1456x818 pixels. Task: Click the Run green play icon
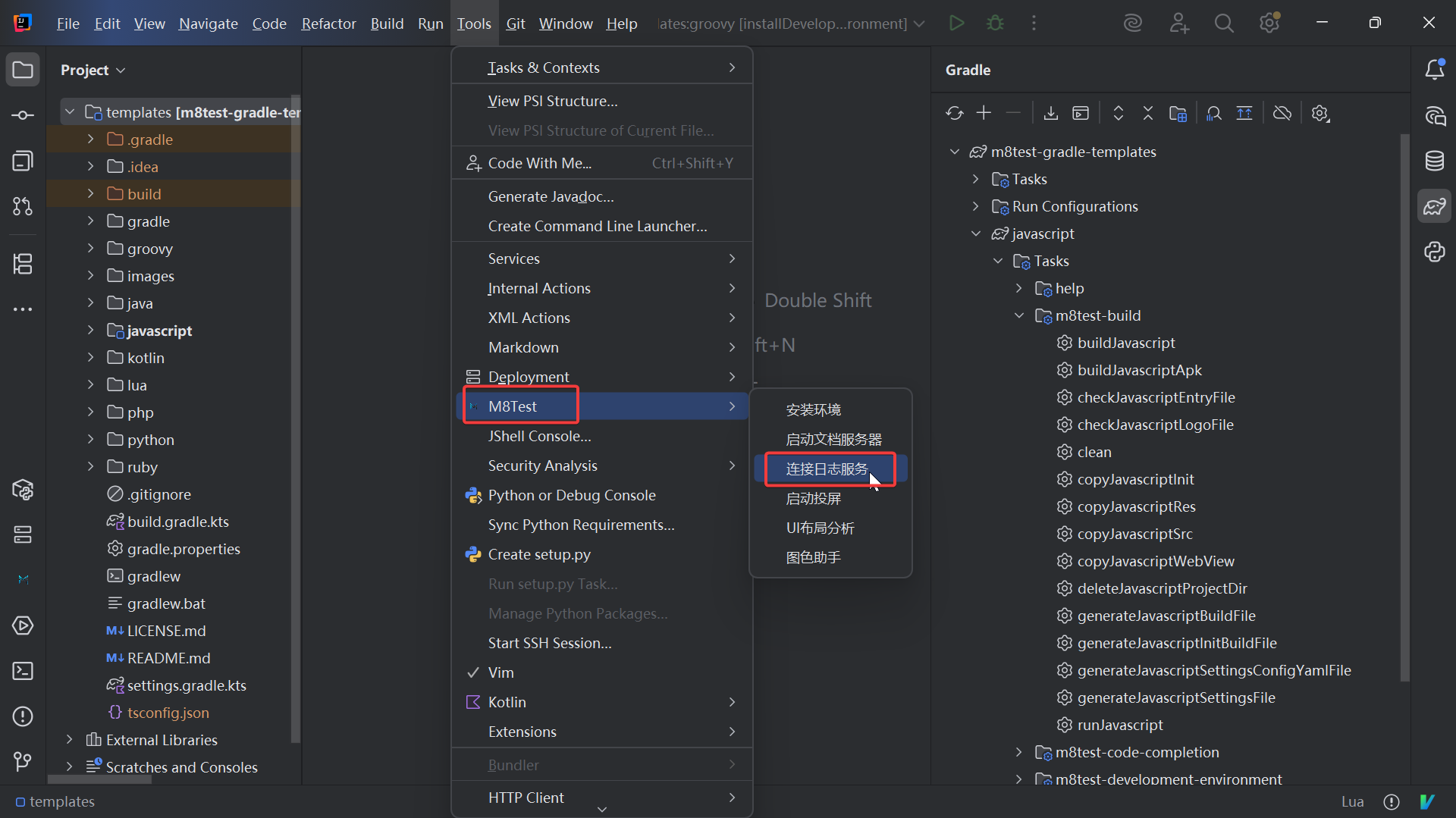(x=956, y=24)
